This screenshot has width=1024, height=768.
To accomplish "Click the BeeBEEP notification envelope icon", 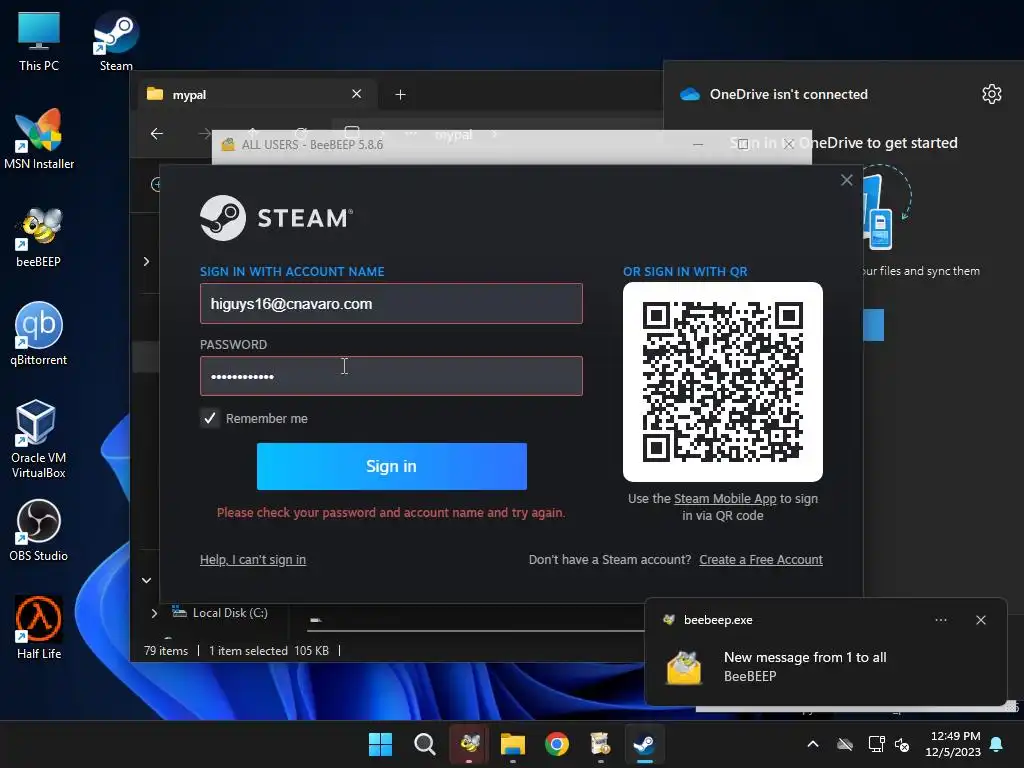I will tap(684, 667).
